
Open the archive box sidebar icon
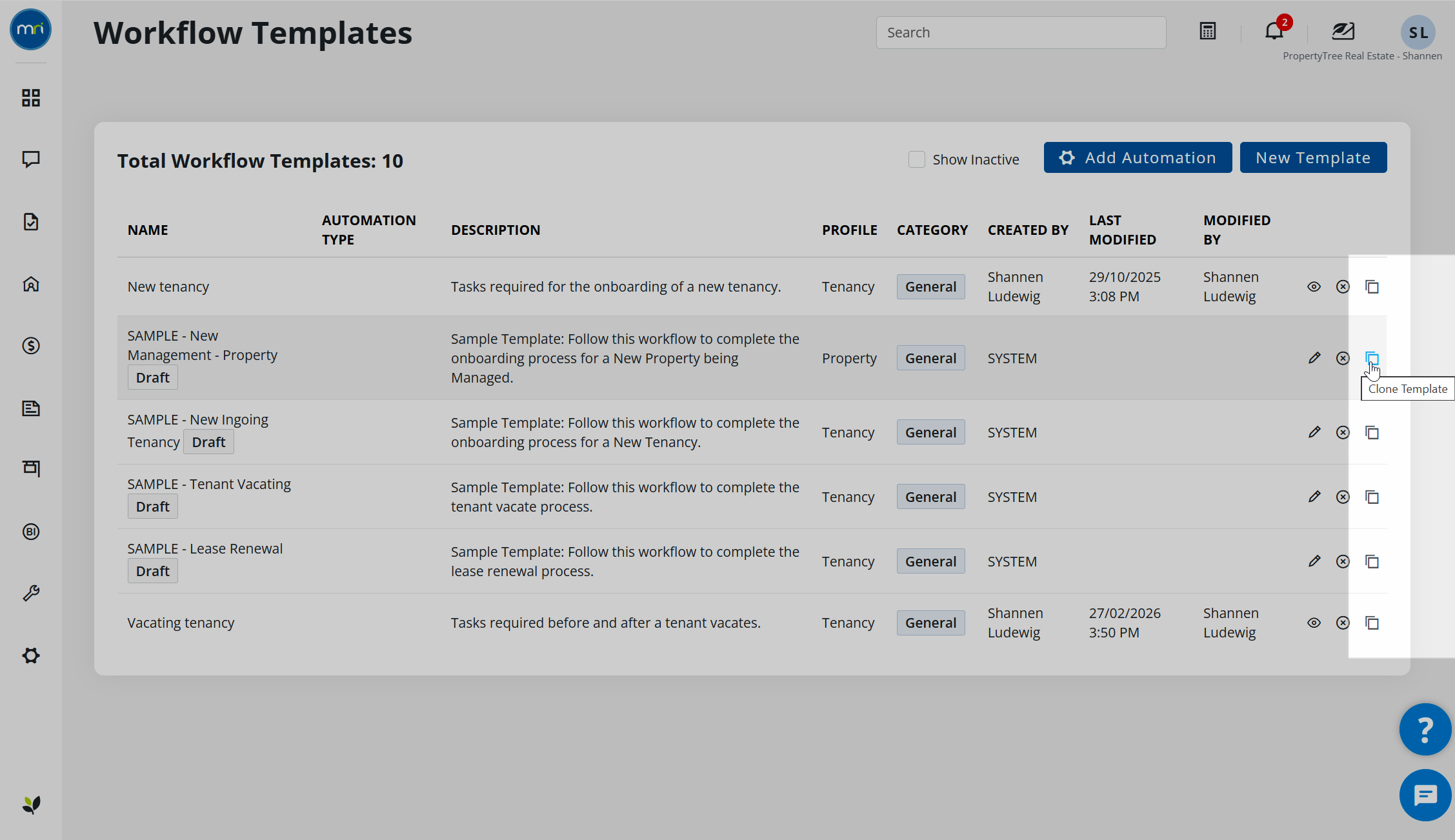point(31,468)
